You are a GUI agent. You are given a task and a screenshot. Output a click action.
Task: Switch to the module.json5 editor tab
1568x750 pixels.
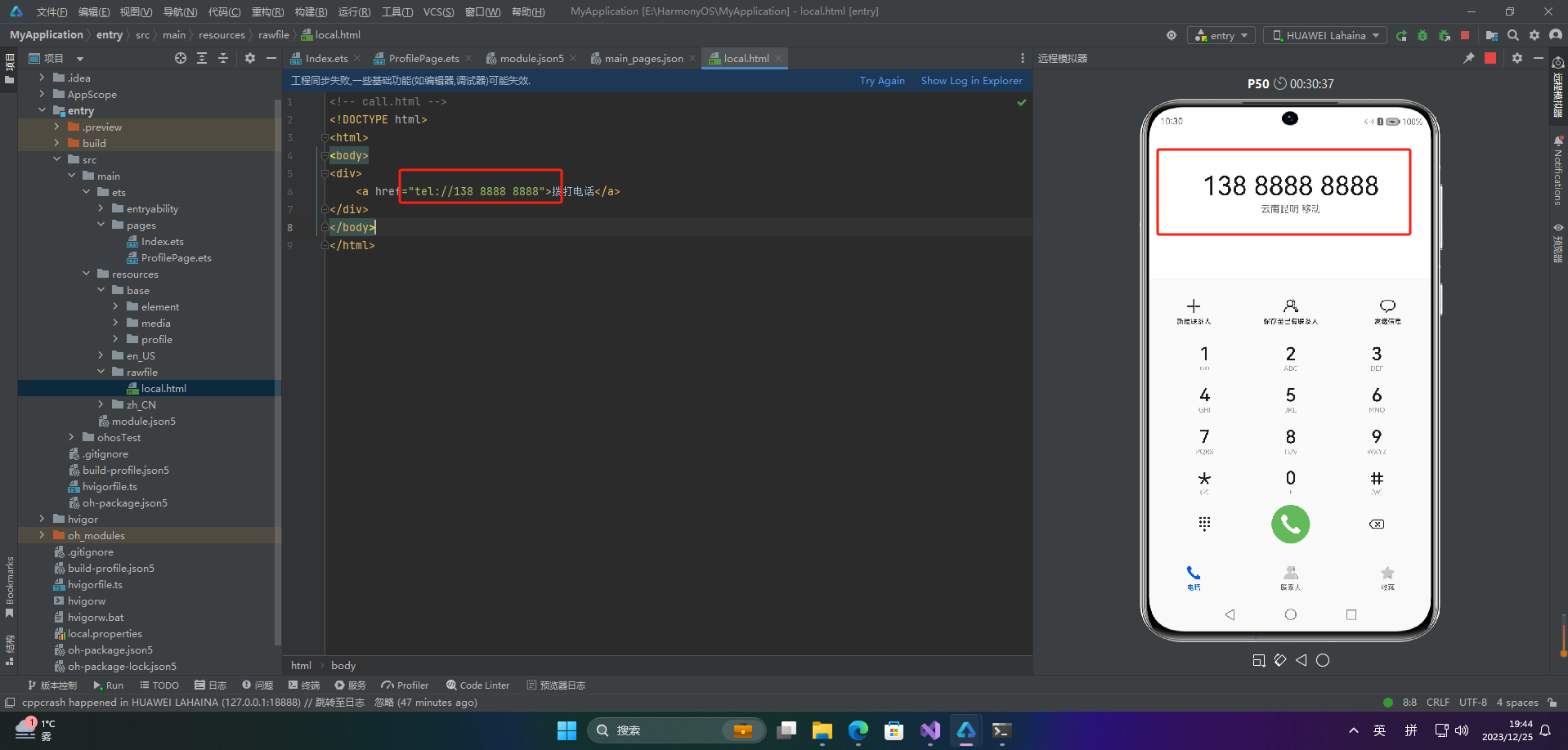531,58
